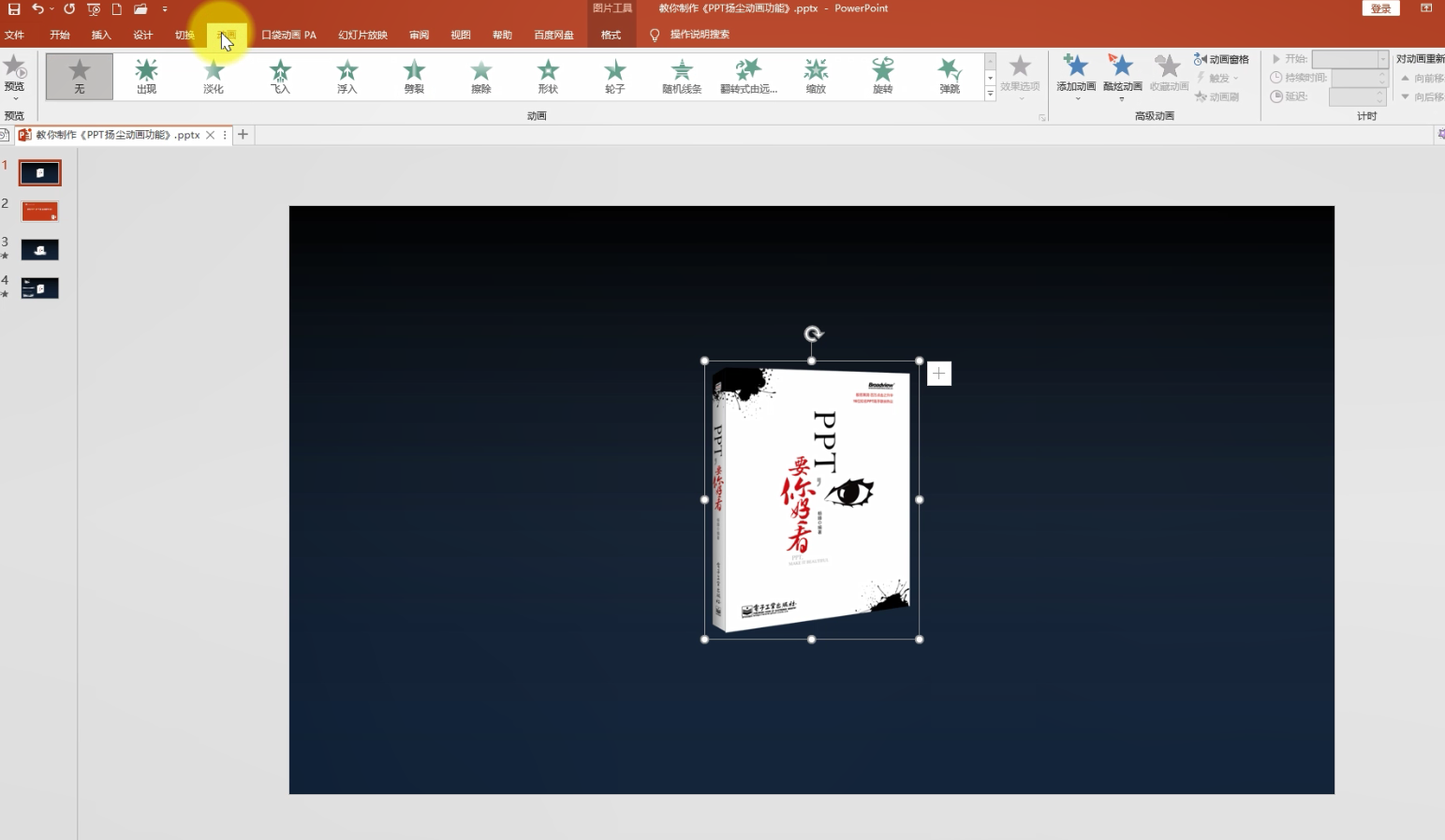The width and height of the screenshot is (1445, 840).
Task: Open the 文件 menu
Action: [14, 35]
